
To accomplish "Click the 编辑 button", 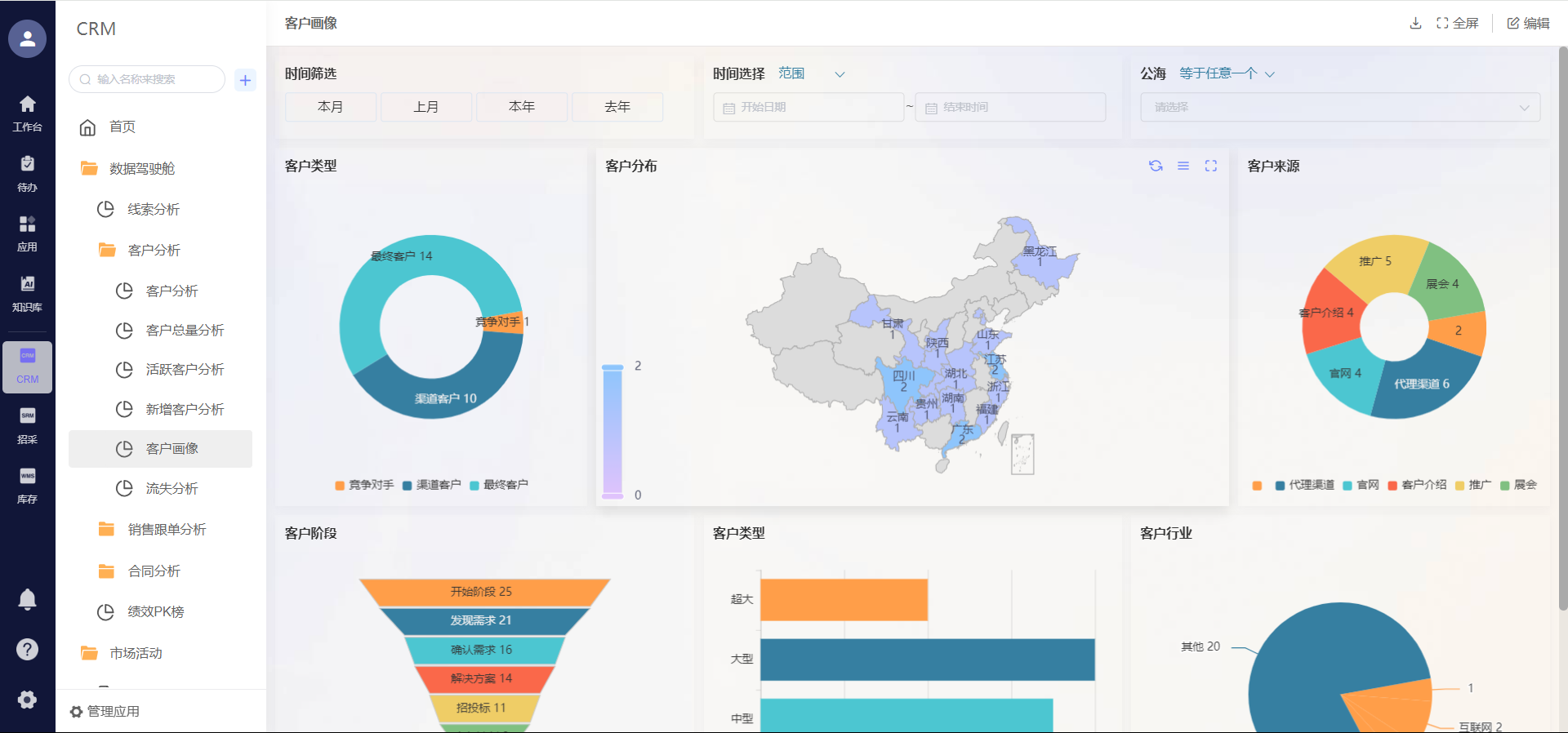I will pyautogui.click(x=1528, y=23).
